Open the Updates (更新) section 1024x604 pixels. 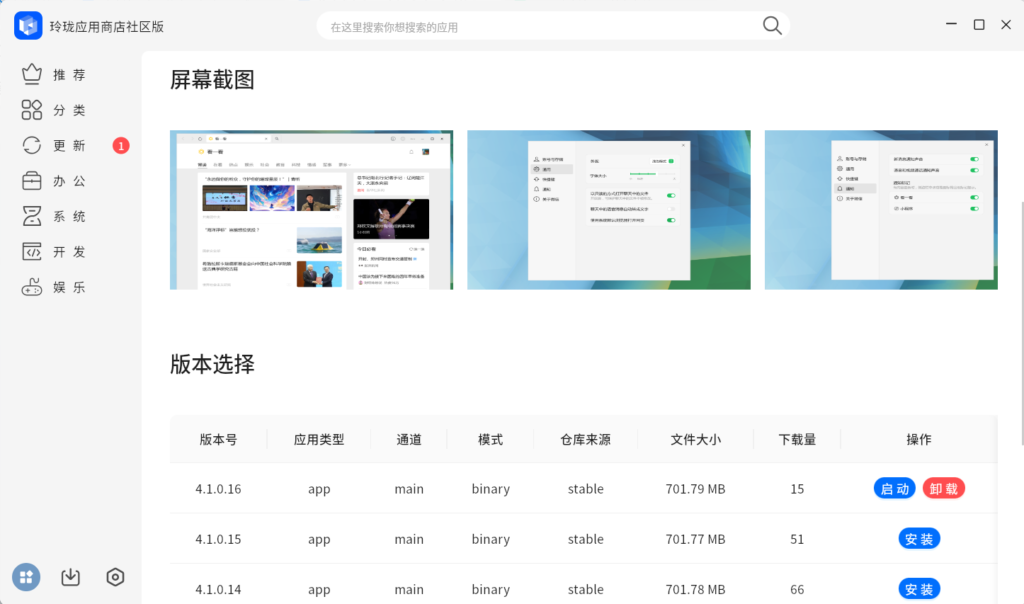click(55, 146)
